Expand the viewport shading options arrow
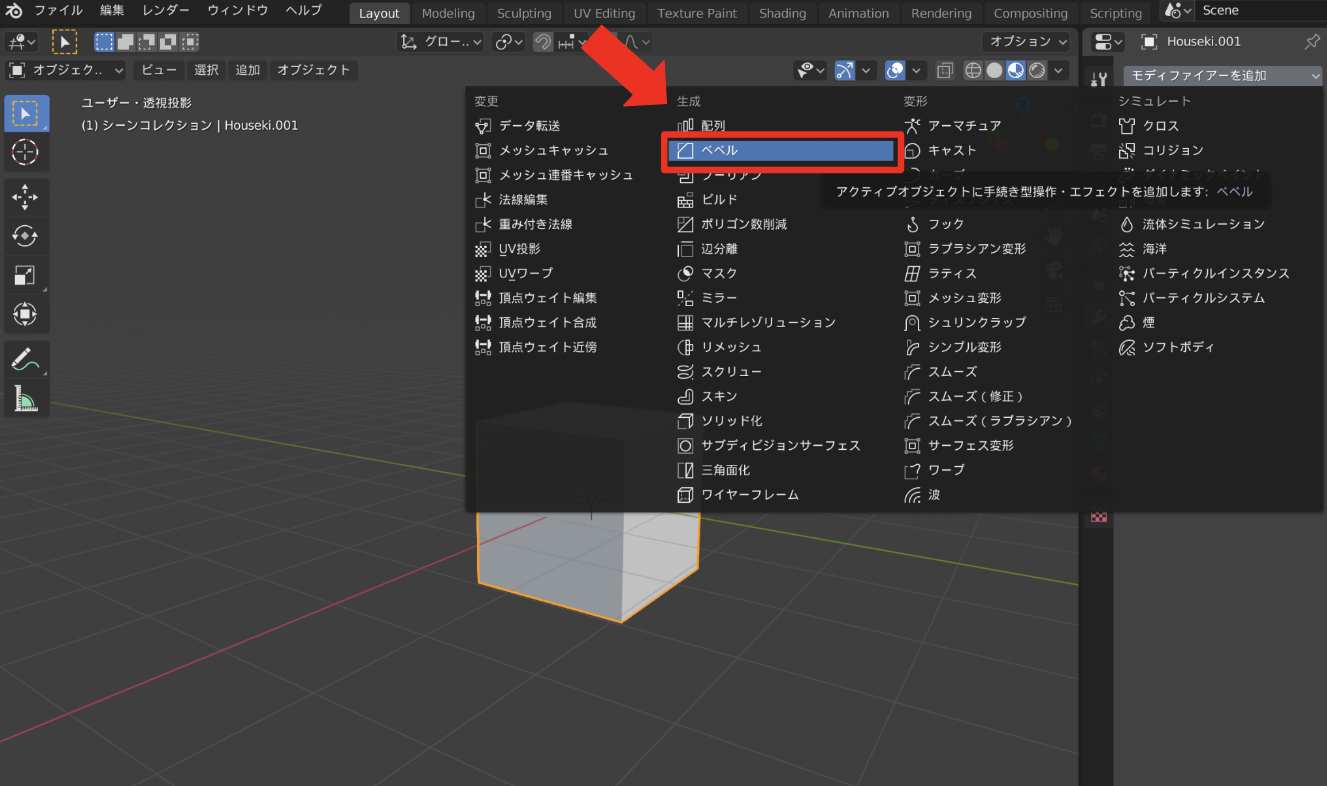Image resolution: width=1327 pixels, height=786 pixels. click(x=1059, y=70)
